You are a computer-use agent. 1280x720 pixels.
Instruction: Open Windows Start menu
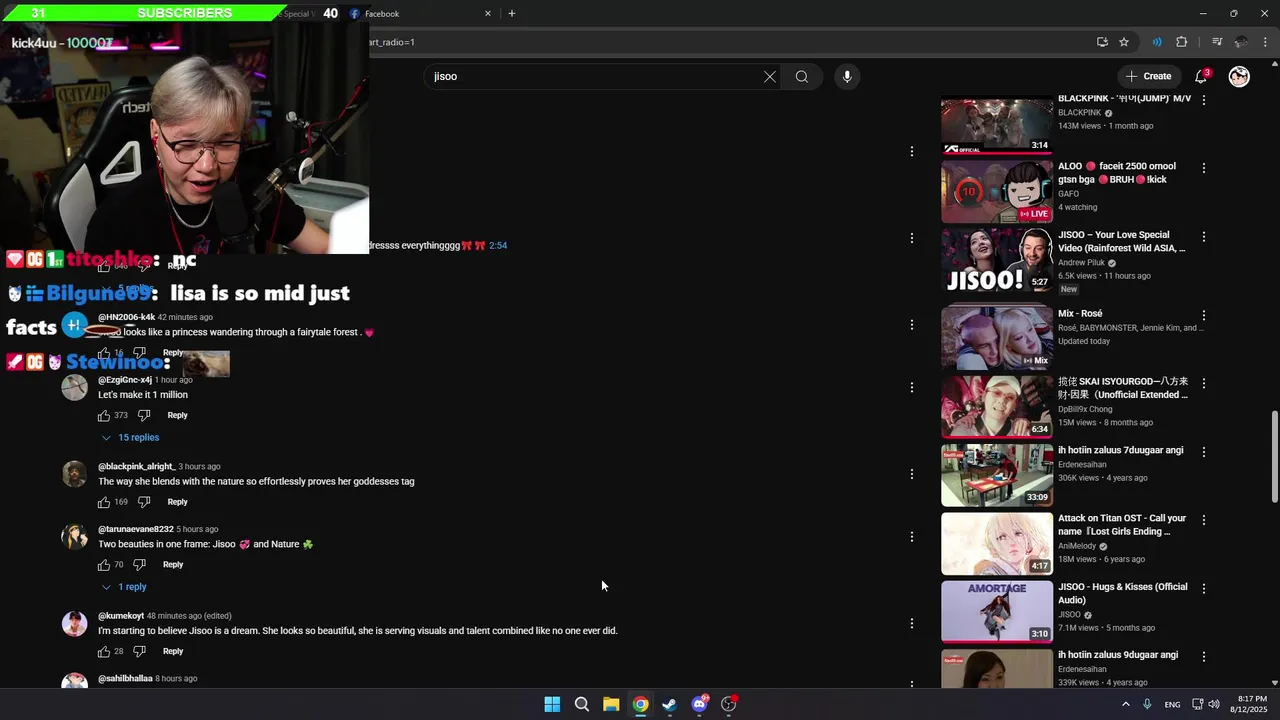click(x=552, y=704)
